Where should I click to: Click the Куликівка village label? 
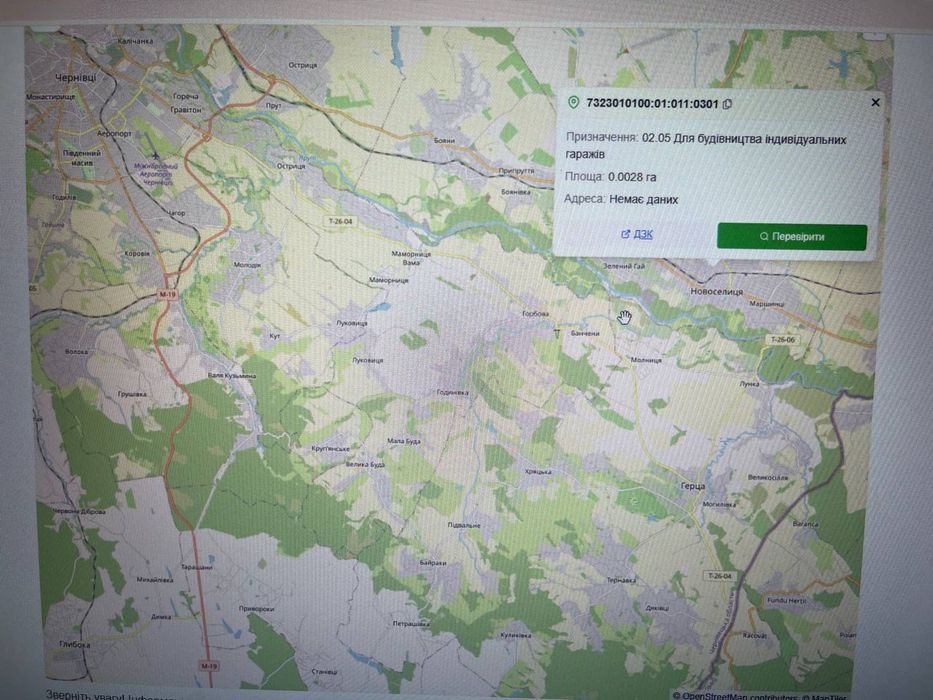pyautogui.click(x=515, y=636)
